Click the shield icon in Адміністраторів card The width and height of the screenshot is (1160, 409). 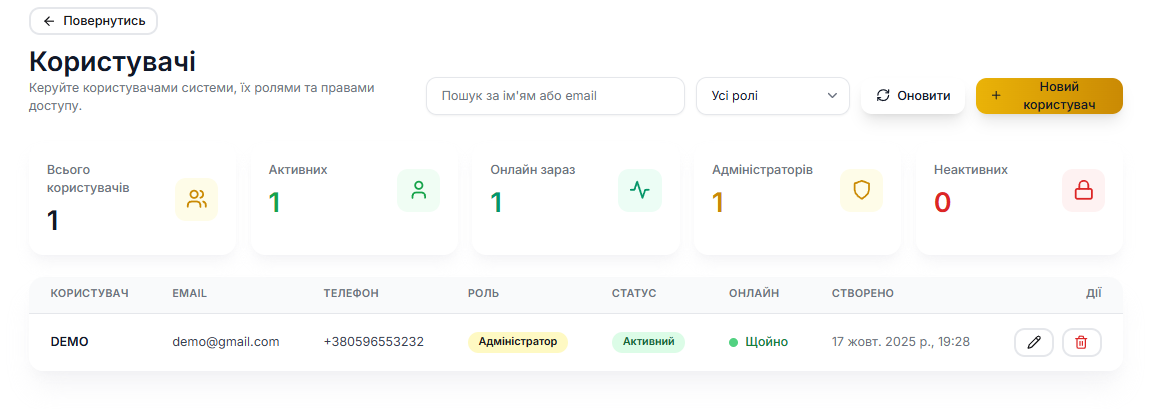[x=862, y=190]
